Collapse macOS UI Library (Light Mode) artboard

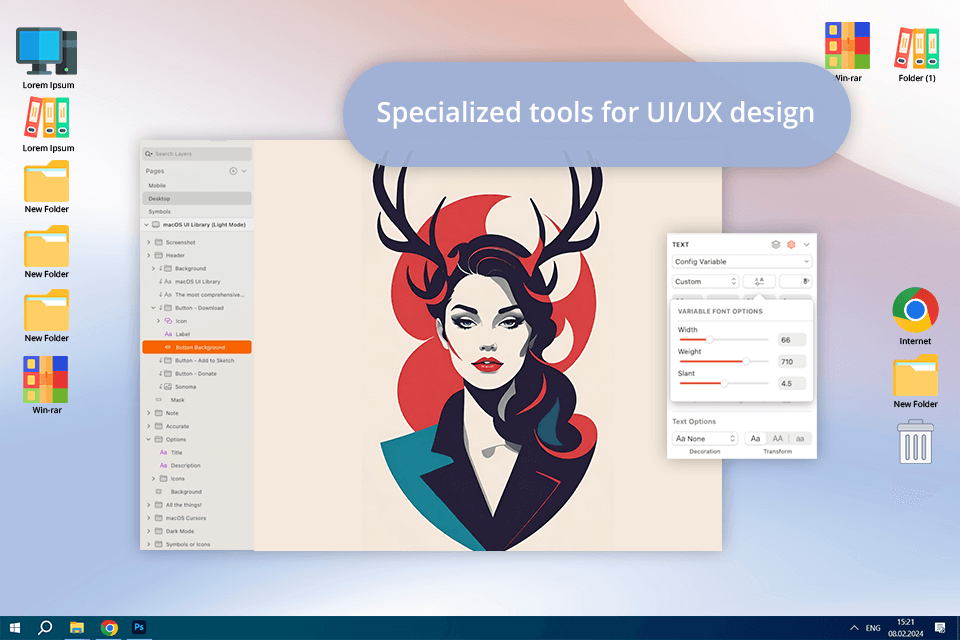[x=146, y=225]
